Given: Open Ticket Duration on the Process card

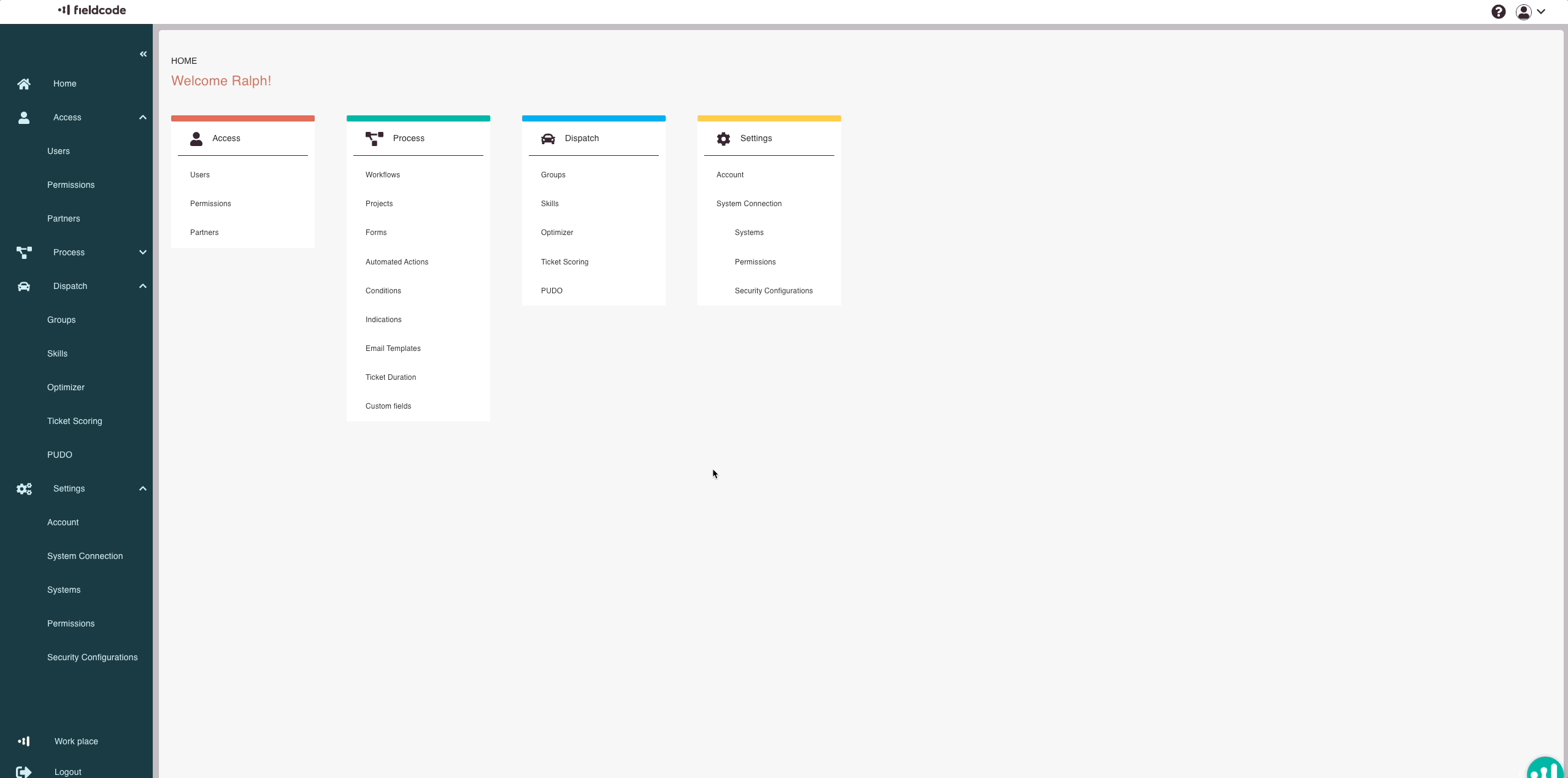Looking at the screenshot, I should click(x=391, y=377).
